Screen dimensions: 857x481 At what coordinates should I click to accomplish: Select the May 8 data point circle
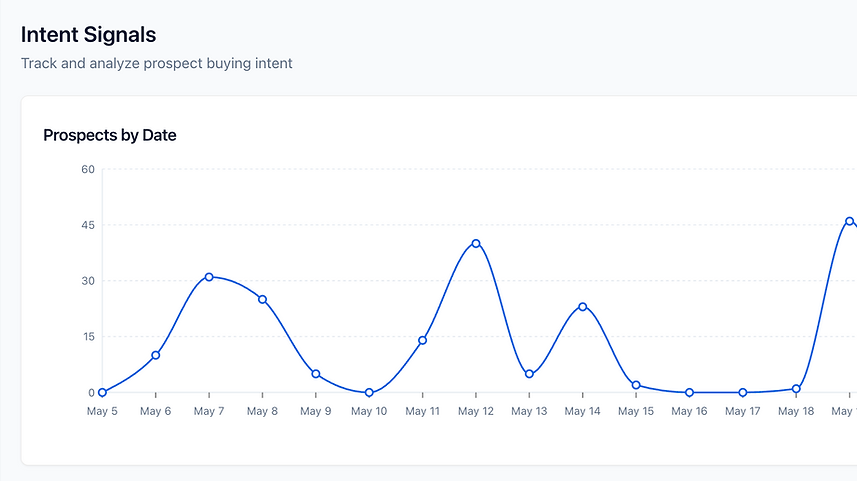point(263,299)
